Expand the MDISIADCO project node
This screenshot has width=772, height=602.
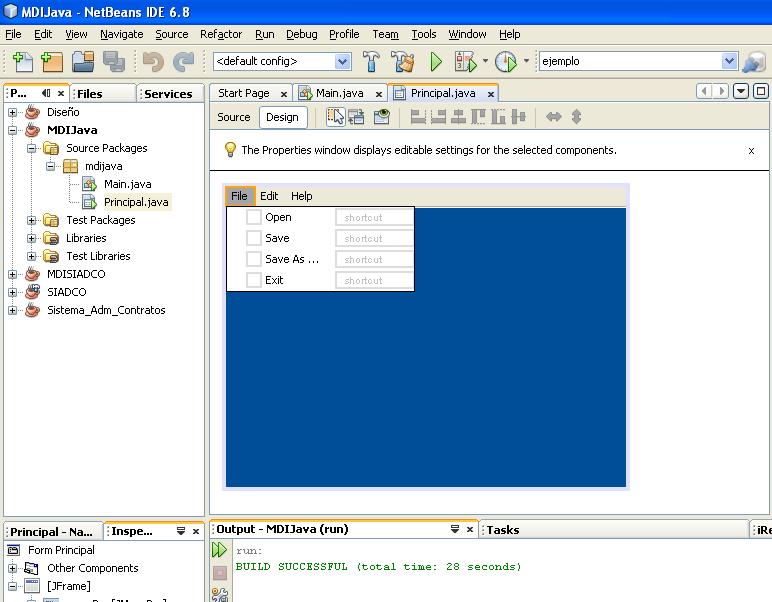point(13,274)
